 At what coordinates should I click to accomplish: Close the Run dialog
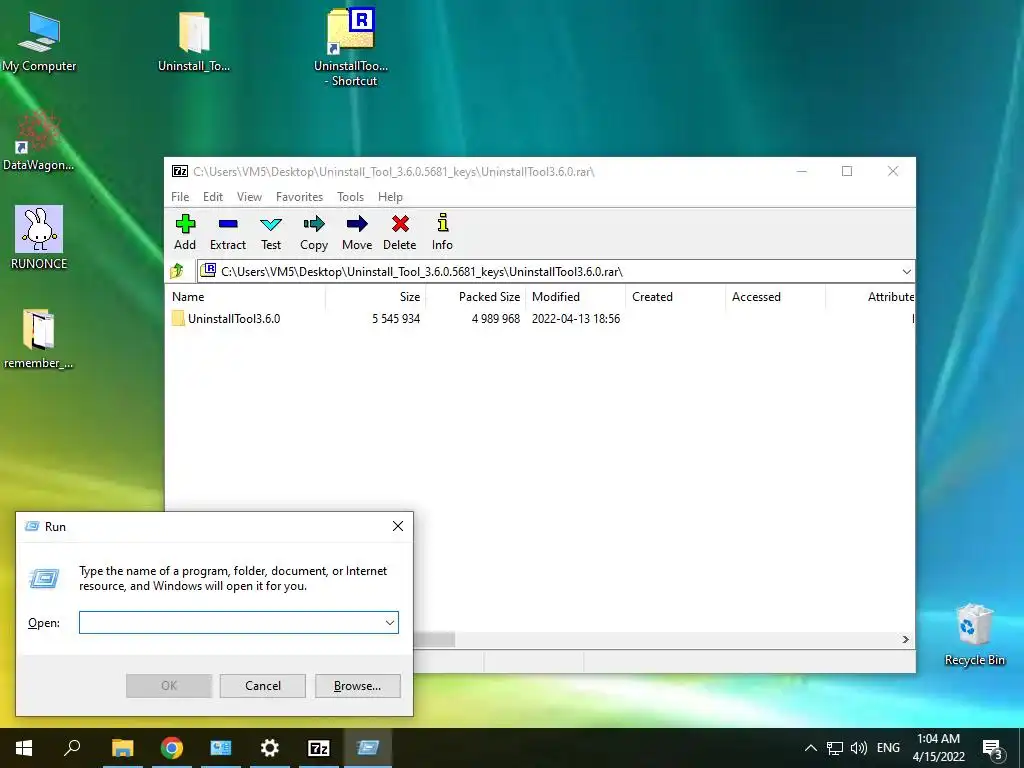click(398, 526)
